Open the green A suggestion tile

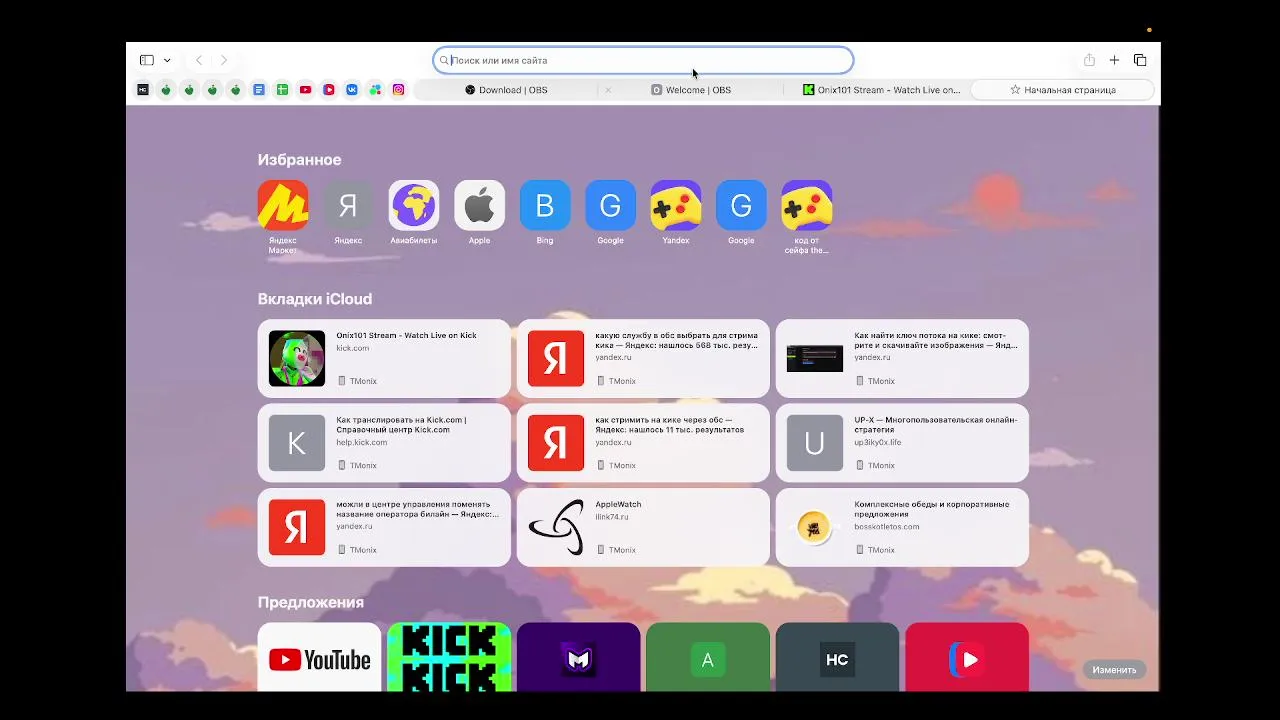708,657
